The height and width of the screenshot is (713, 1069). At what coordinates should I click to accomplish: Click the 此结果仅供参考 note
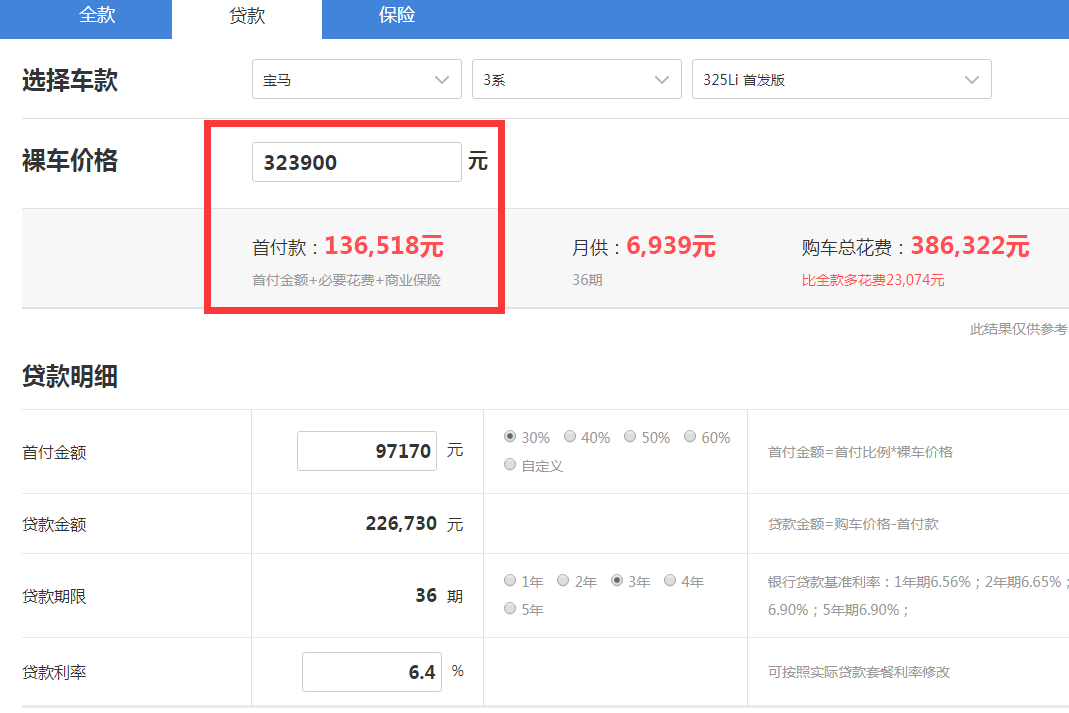click(x=1019, y=329)
